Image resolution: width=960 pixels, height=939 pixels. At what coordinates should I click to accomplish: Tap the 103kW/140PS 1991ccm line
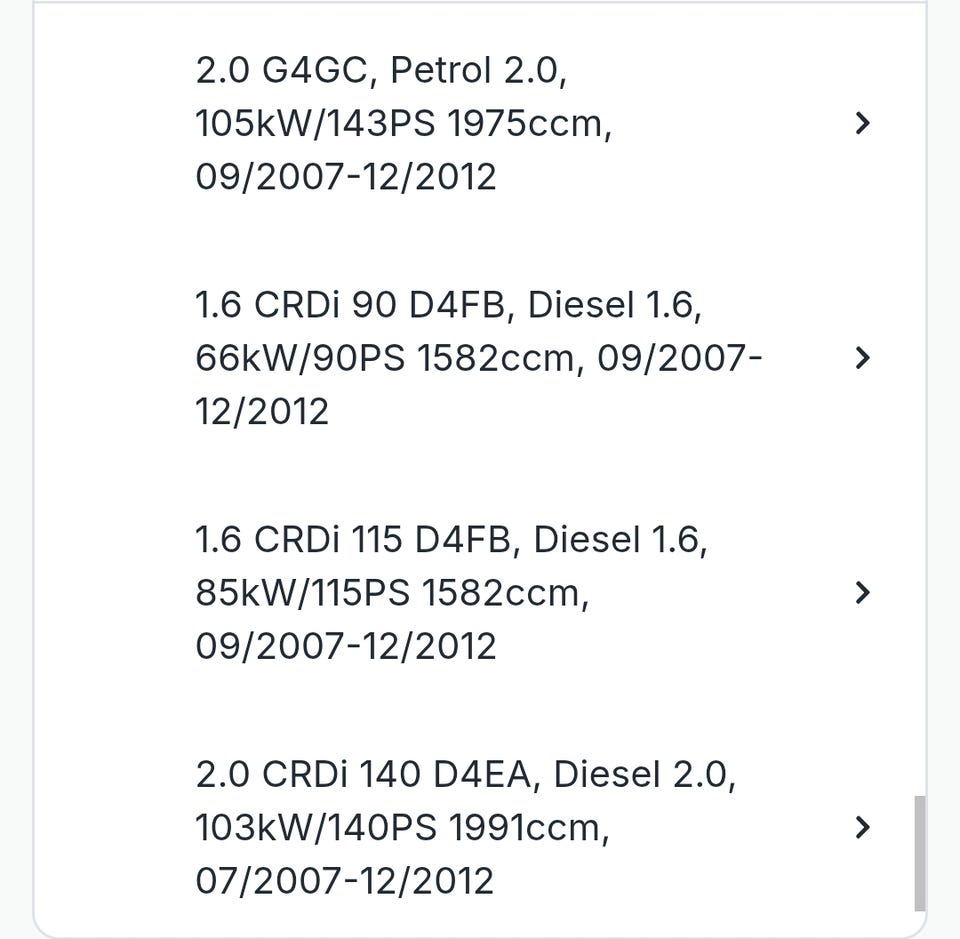click(402, 828)
